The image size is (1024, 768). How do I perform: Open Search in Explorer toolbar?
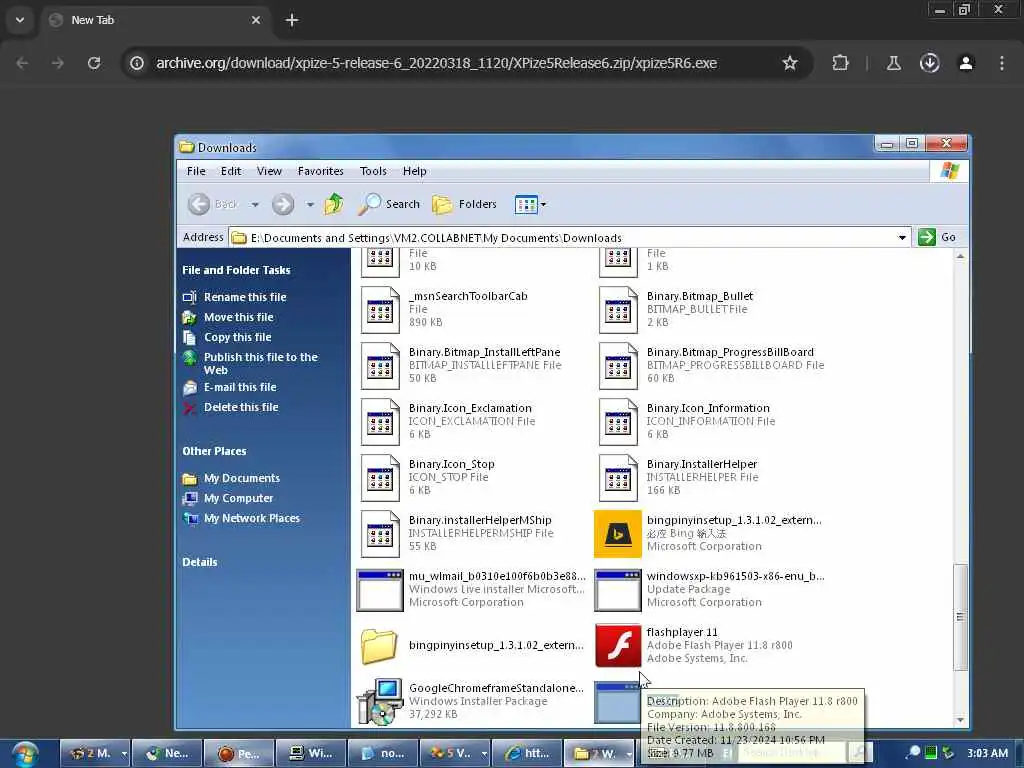(389, 204)
